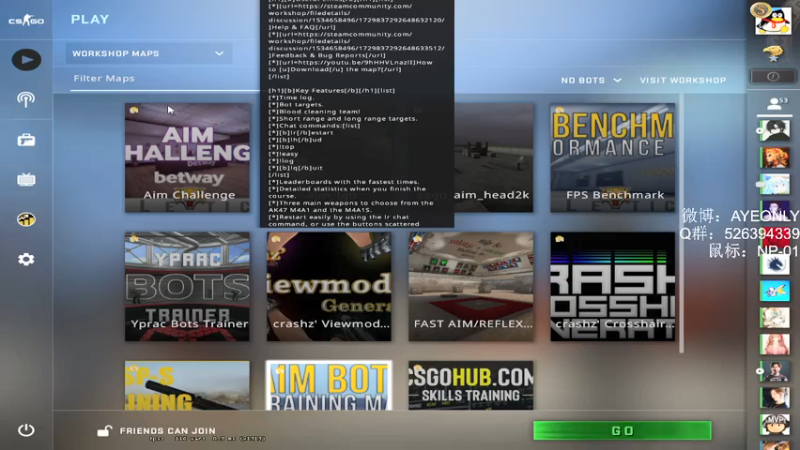Open the penguin profile avatar

[773, 21]
